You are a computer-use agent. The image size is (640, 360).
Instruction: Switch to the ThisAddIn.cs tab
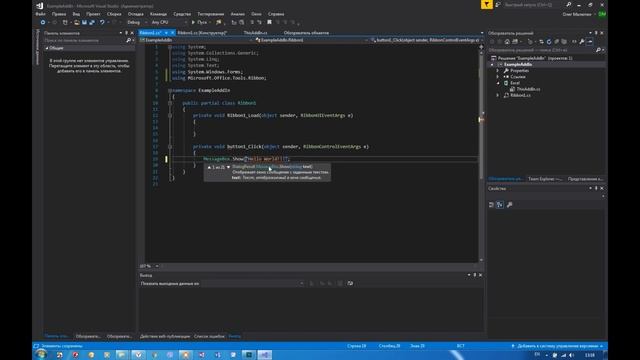coord(256,33)
